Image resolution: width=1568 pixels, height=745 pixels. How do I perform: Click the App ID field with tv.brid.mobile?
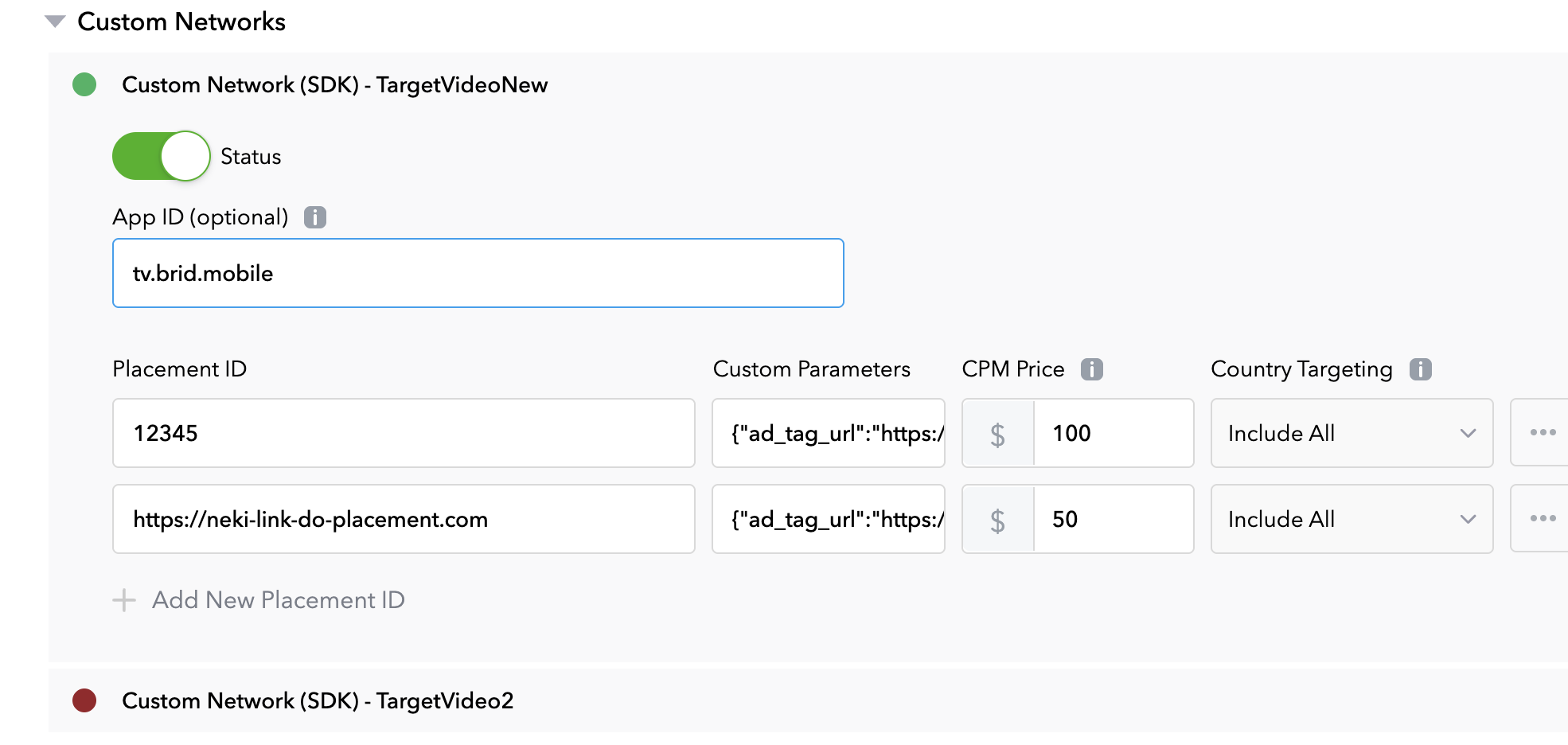pyautogui.click(x=478, y=273)
